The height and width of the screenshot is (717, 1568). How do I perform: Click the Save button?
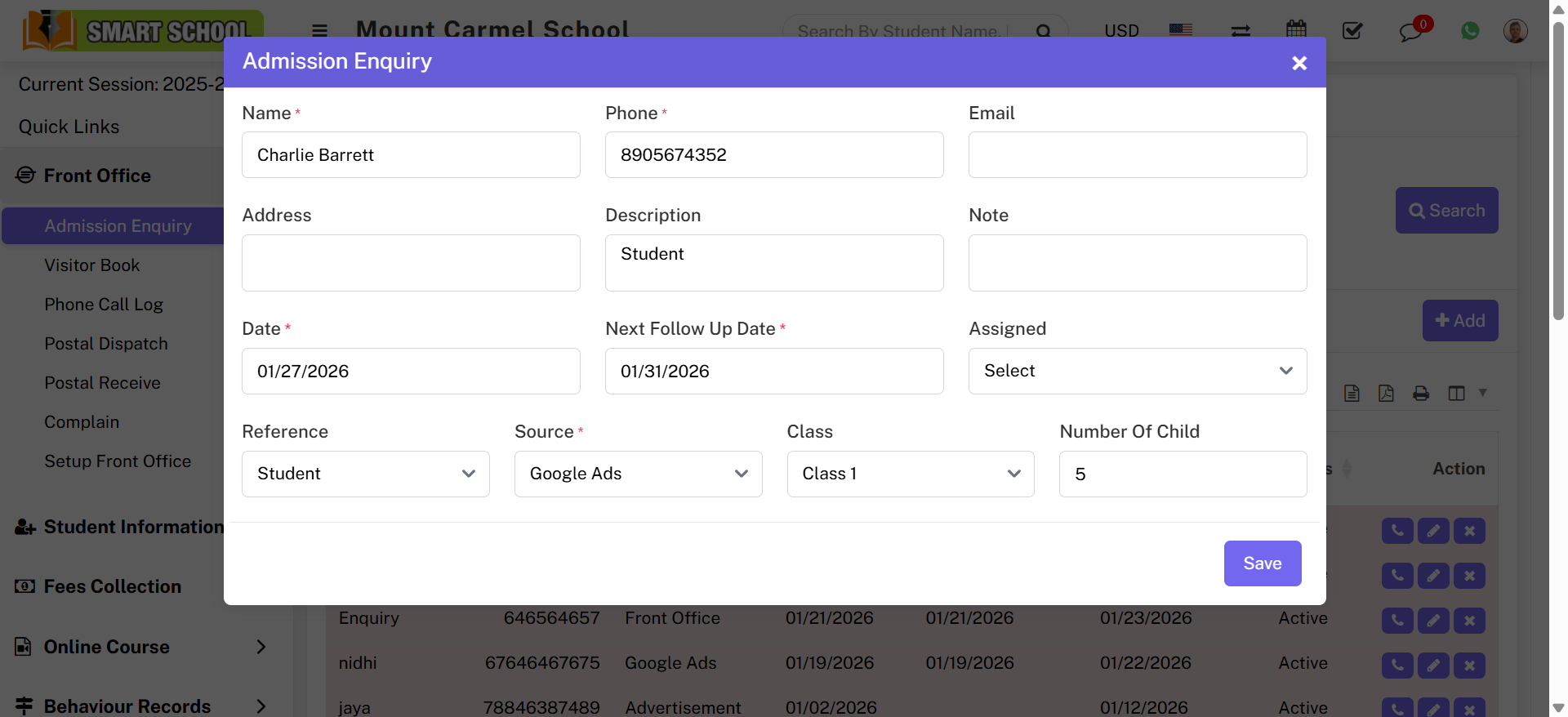click(1262, 563)
